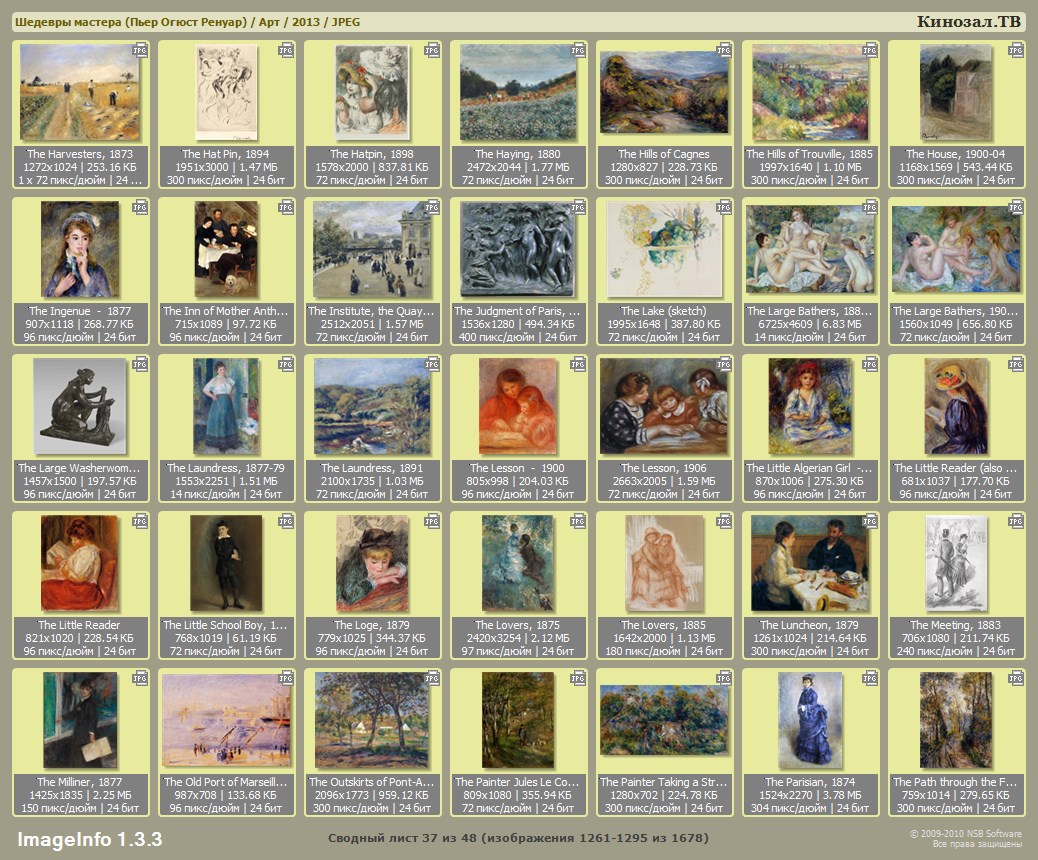Click the caption 'The House, 1900-04'
The width and height of the screenshot is (1038, 860).
point(955,154)
